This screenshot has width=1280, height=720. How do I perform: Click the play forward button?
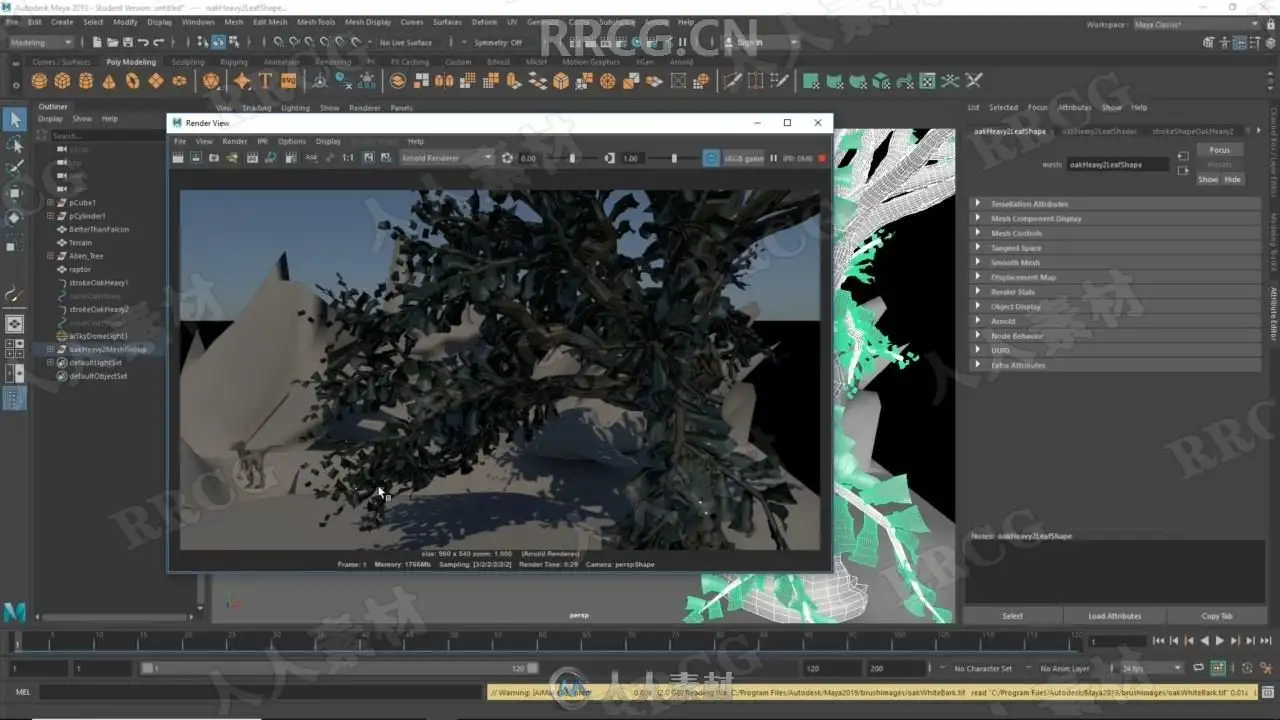click(x=1219, y=641)
